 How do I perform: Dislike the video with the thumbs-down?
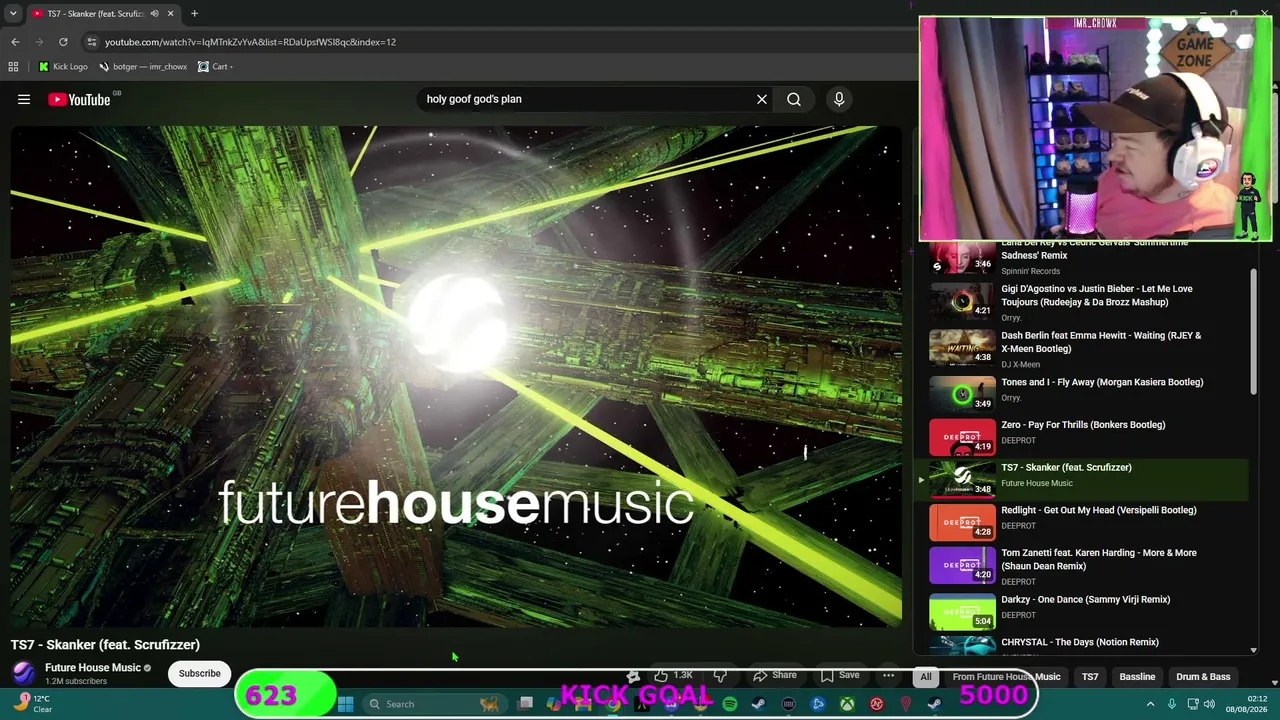point(720,675)
